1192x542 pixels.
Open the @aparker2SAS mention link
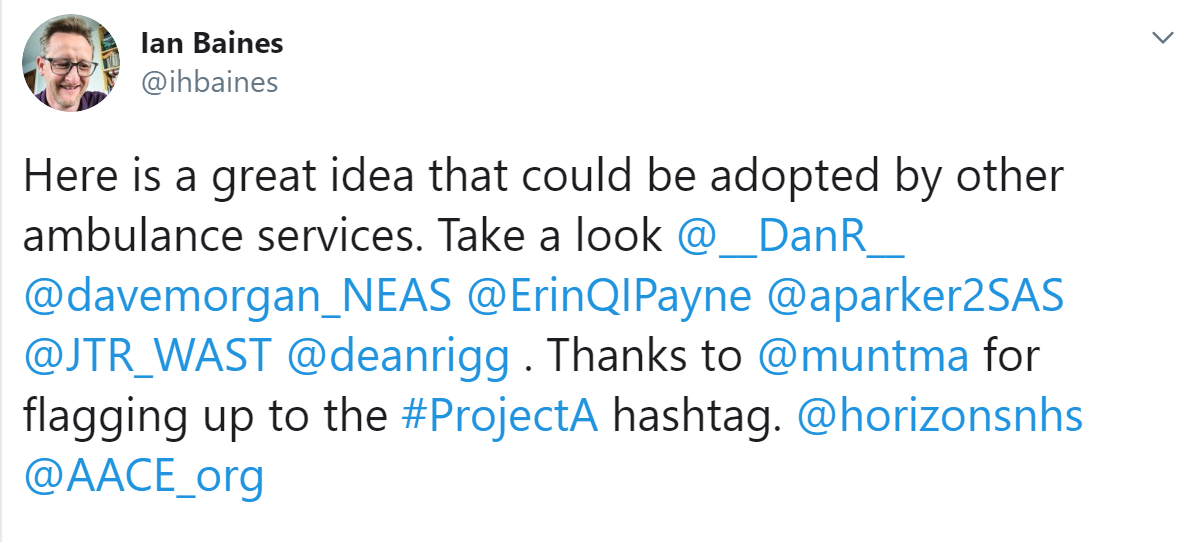click(x=915, y=297)
